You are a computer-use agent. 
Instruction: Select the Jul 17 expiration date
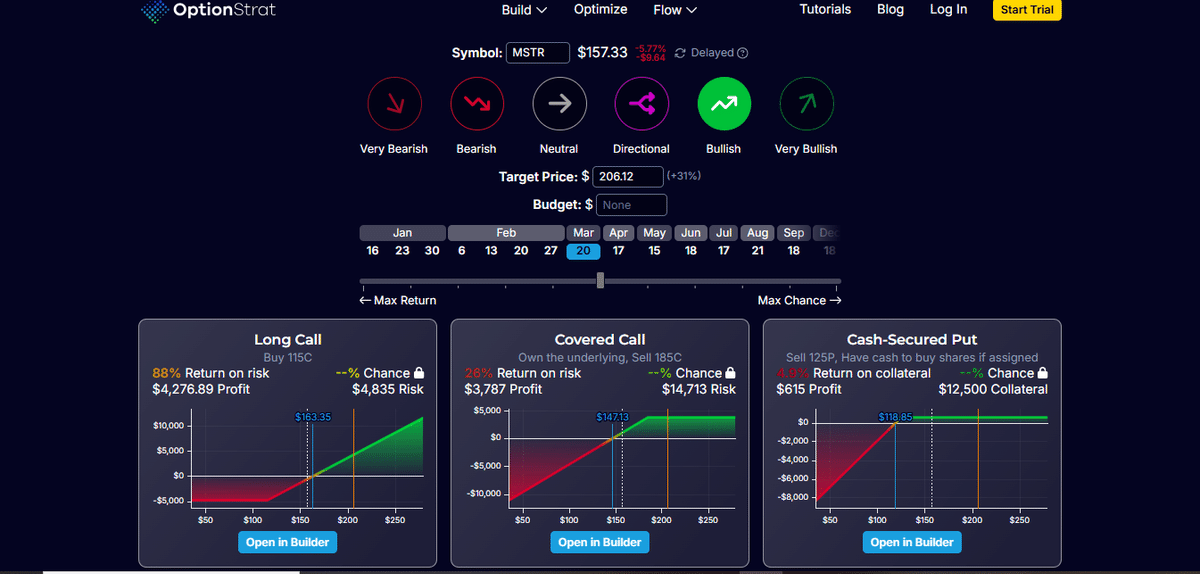coord(724,251)
